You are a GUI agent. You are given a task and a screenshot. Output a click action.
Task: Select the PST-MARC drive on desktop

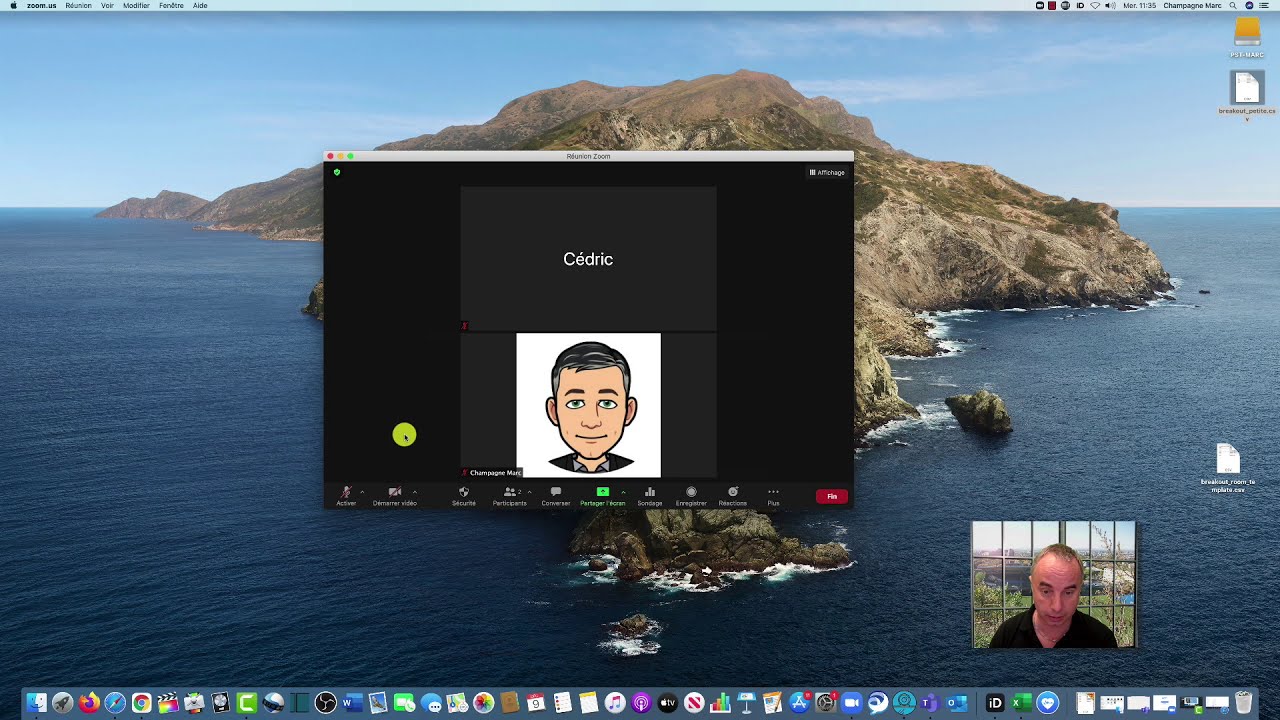click(x=1247, y=37)
